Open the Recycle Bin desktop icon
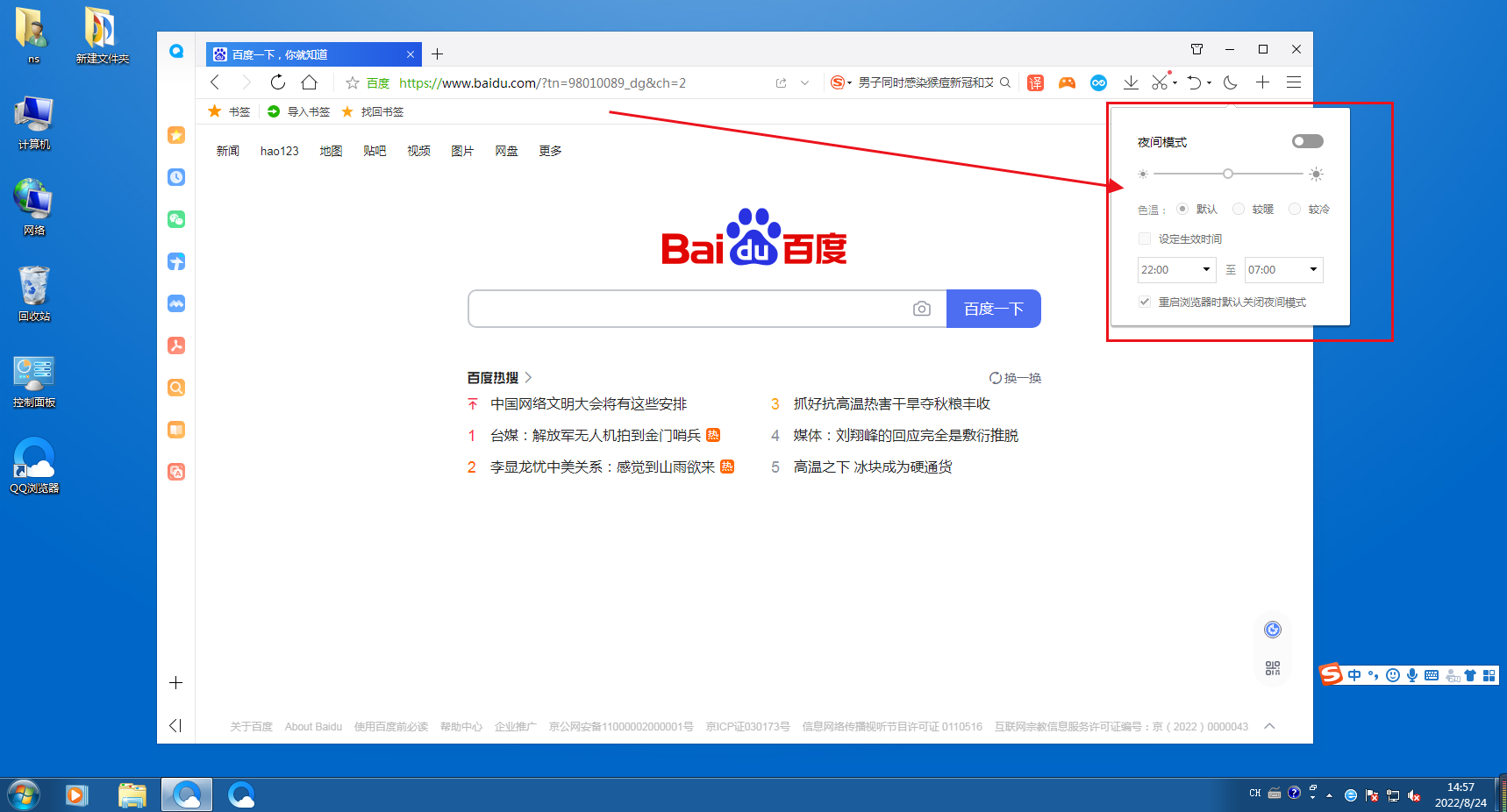This screenshot has height=812, width=1507. [x=34, y=294]
